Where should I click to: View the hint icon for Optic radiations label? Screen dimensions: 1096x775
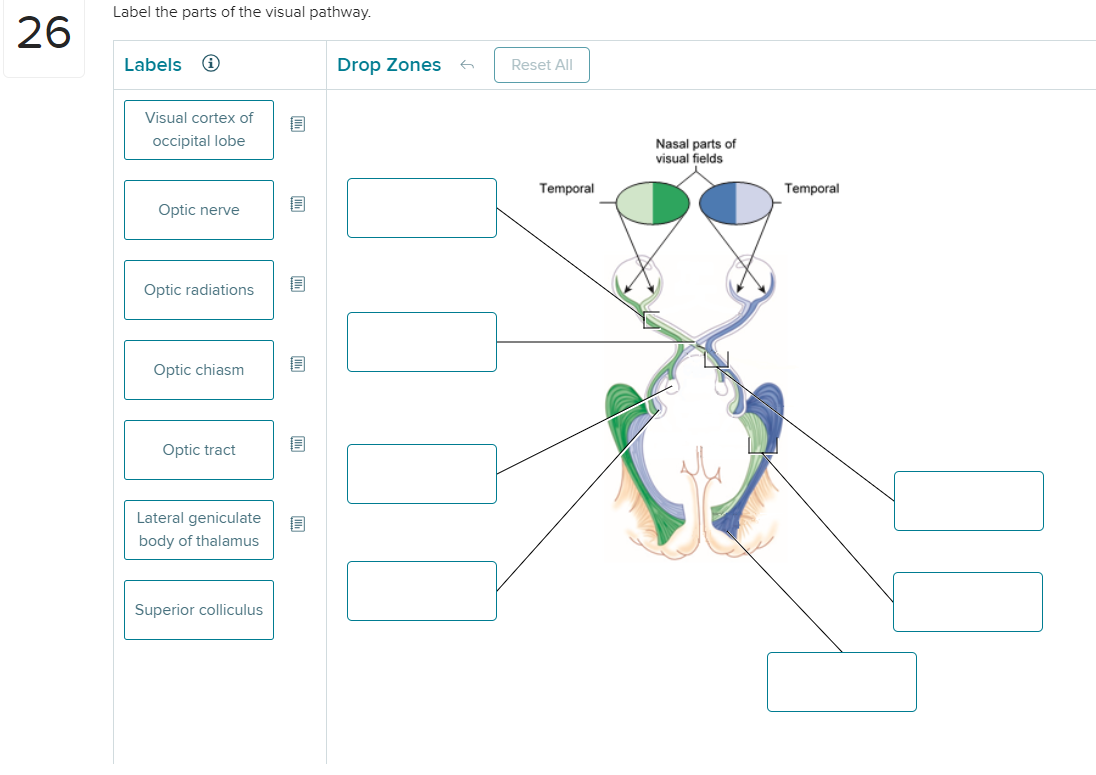(297, 284)
